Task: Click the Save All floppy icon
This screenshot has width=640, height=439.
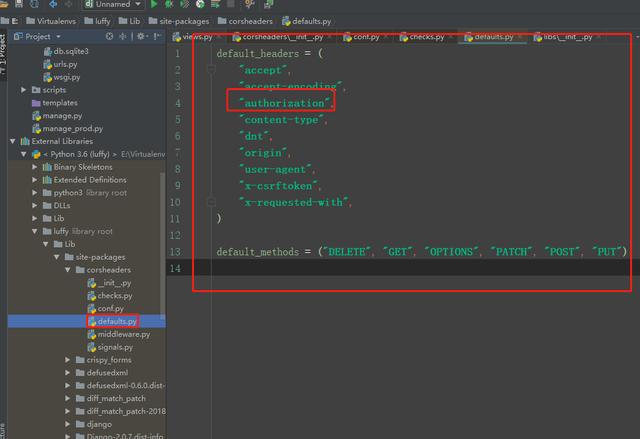Action: click(19, 4)
